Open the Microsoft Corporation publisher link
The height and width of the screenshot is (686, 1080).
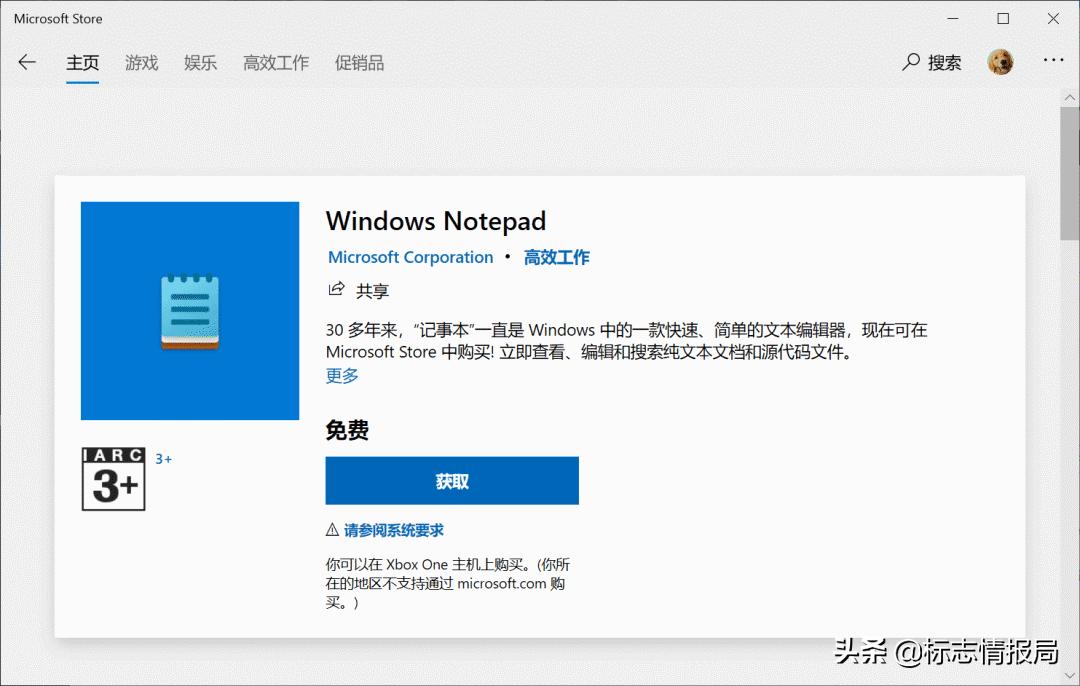411,258
